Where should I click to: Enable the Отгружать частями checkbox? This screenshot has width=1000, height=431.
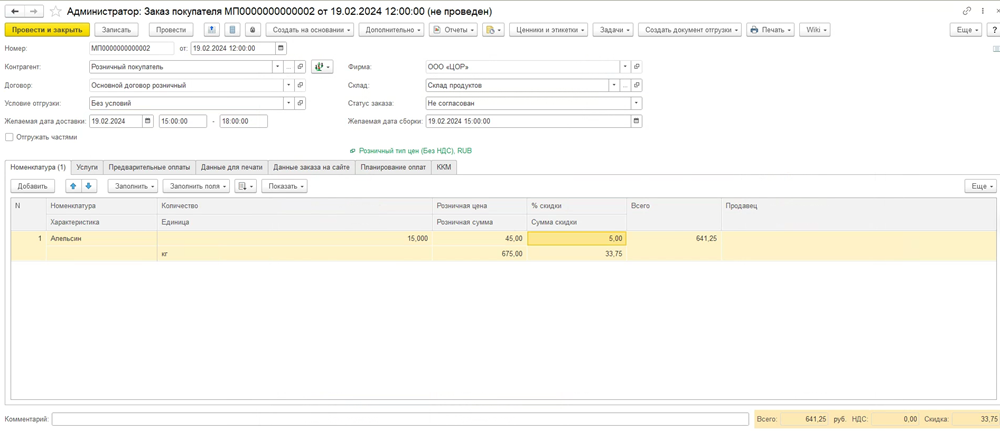click(x=10, y=137)
